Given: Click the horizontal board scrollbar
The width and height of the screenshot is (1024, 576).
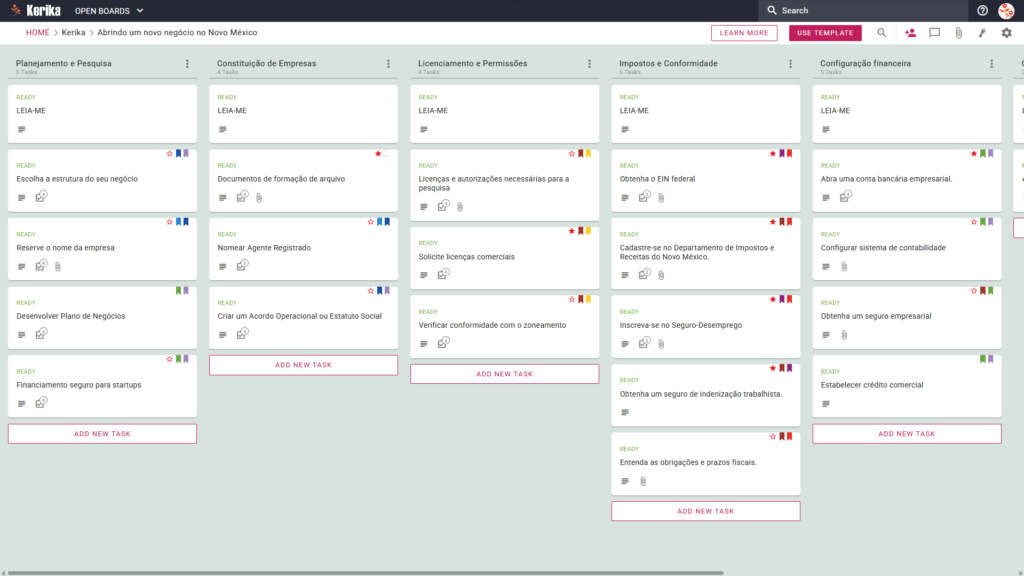Looking at the screenshot, I should click(x=366, y=573).
